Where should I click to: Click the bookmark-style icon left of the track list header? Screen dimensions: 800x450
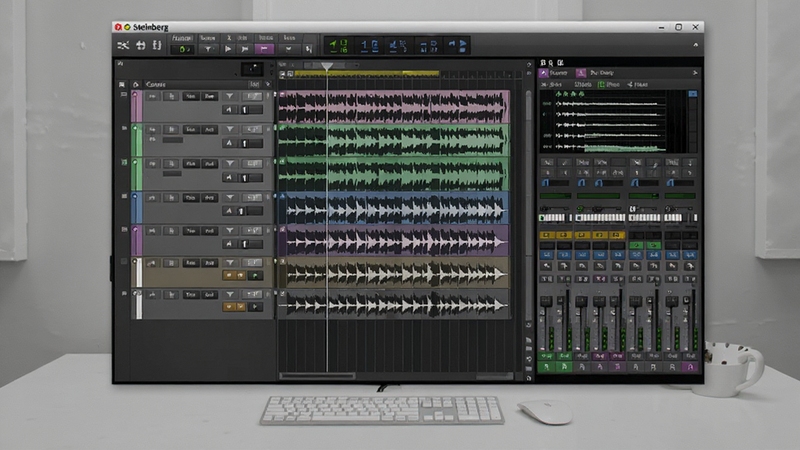click(121, 84)
